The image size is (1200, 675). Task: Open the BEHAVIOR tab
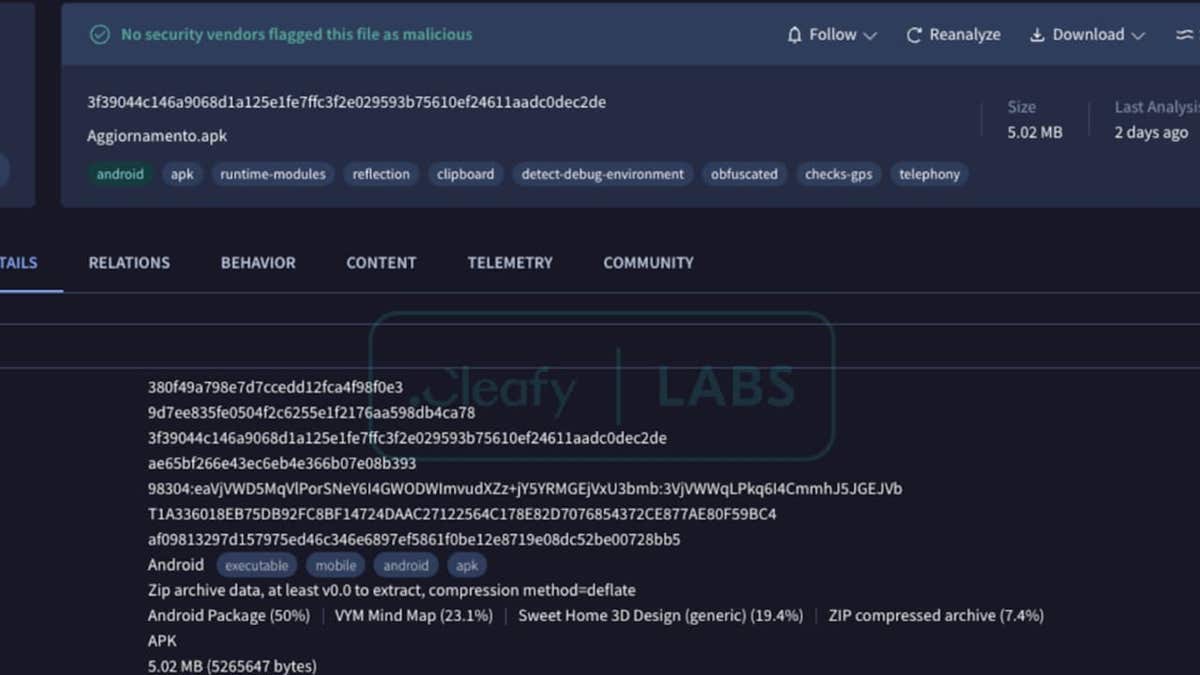(x=258, y=263)
